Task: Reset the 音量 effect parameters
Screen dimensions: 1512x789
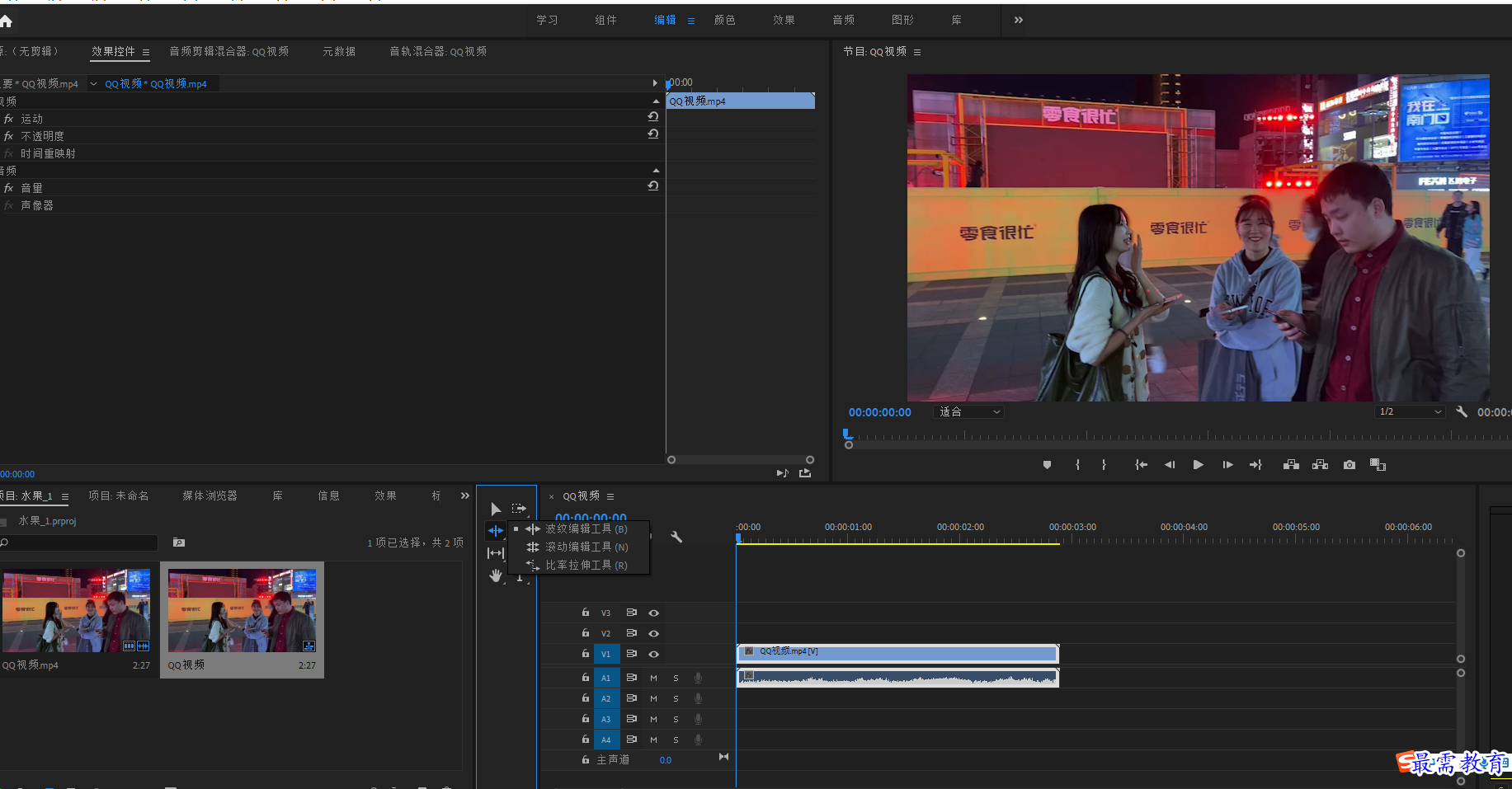Action: click(653, 186)
